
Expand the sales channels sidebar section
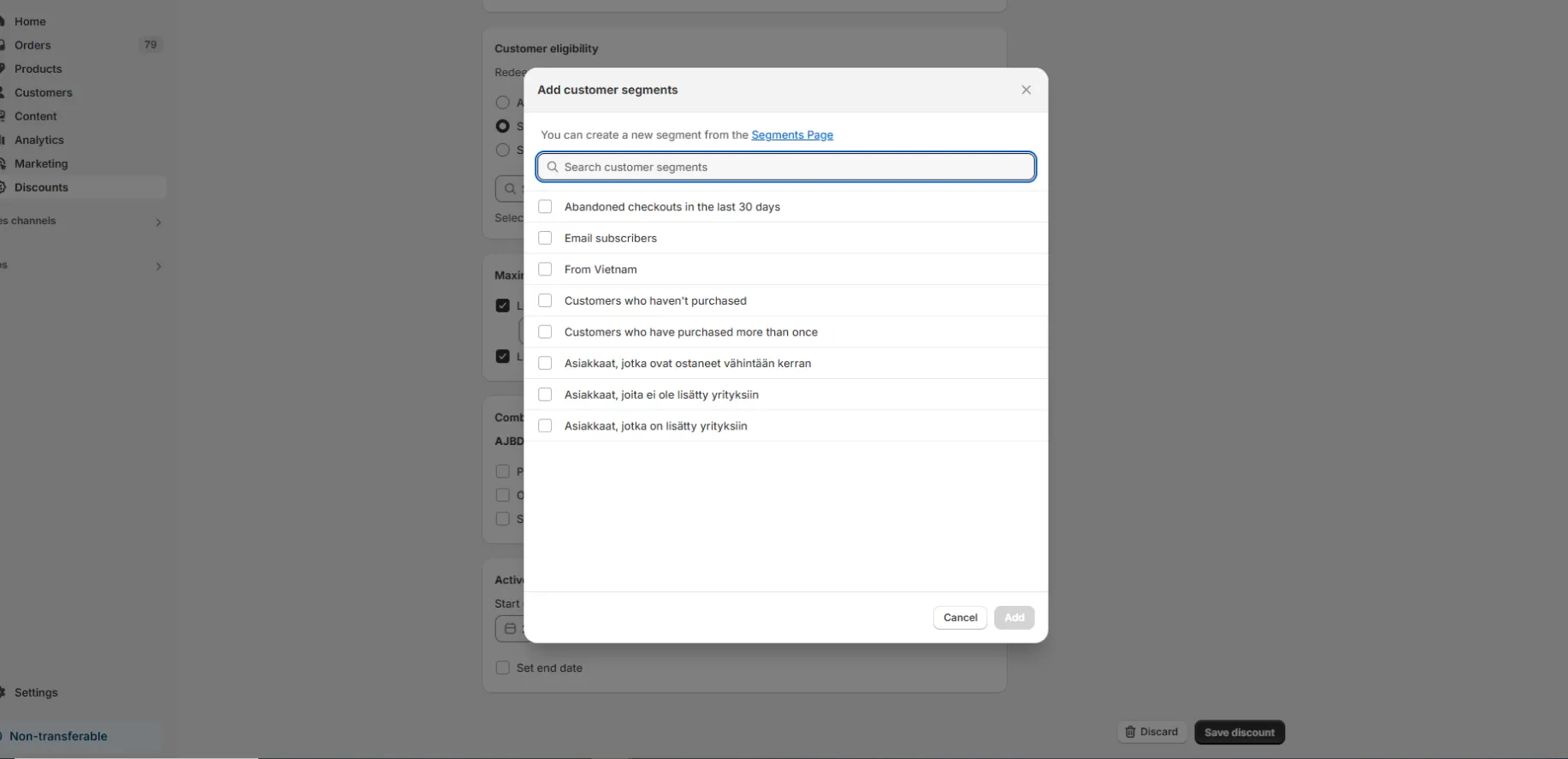pyautogui.click(x=158, y=222)
